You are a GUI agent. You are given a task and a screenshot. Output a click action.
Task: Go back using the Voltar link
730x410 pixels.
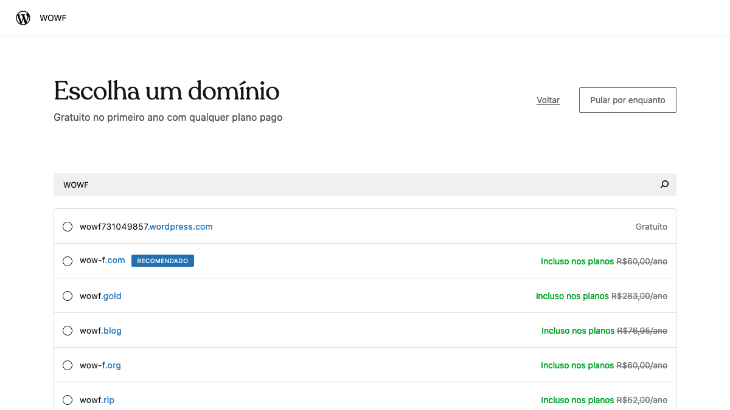coord(548,100)
